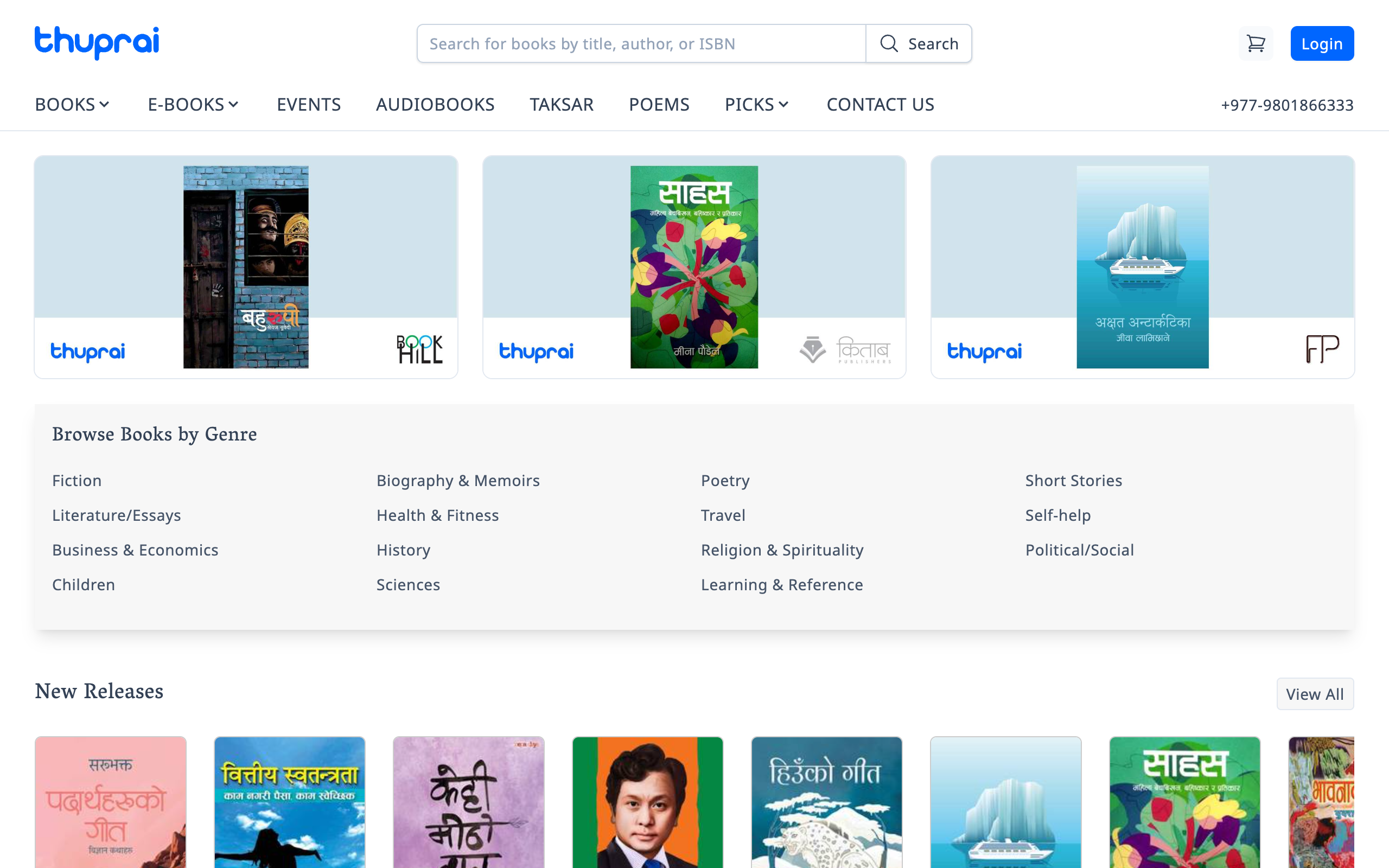This screenshot has height=868, width=1389.
Task: Open the green Sahas book banner
Action: [x=694, y=267]
